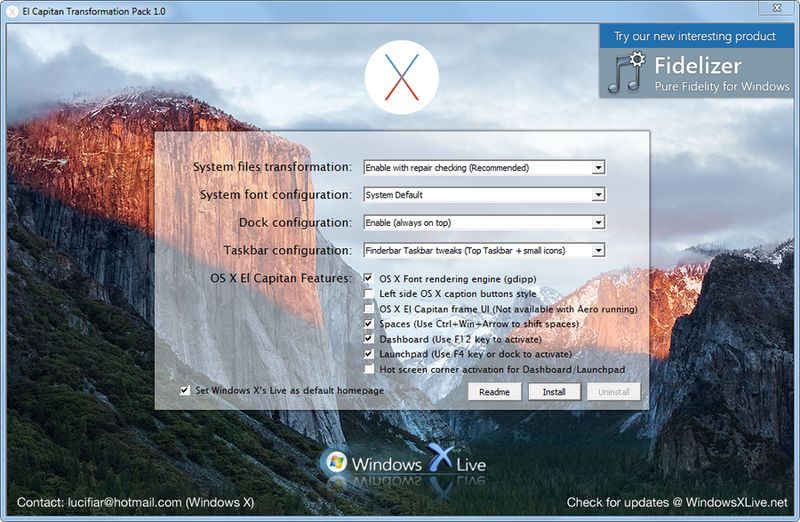This screenshot has width=800, height=522.
Task: Click the word 'Live' in the bottom logo
Action: pos(471,464)
